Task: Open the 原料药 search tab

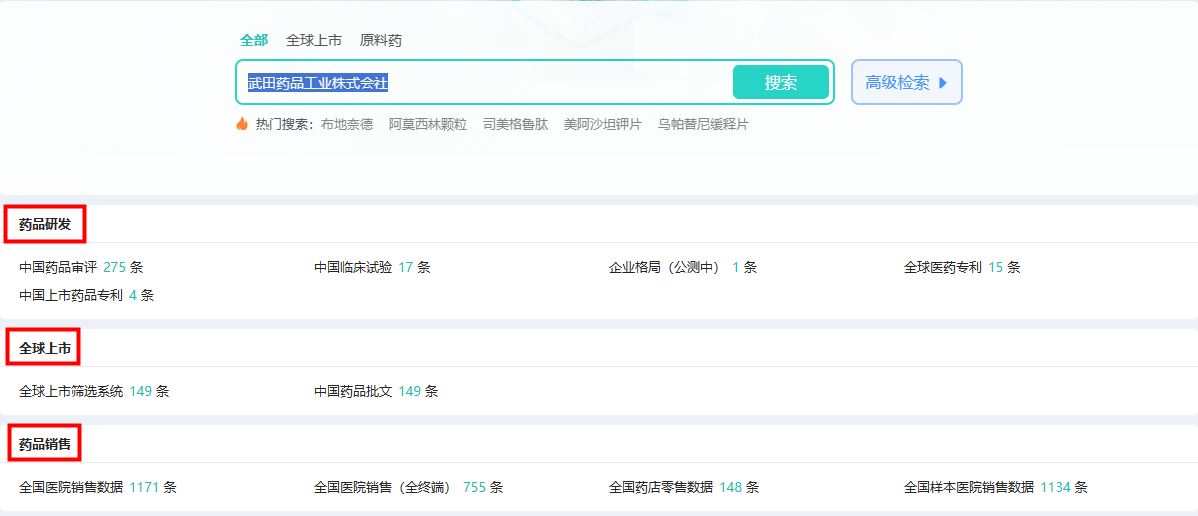Action: tap(381, 40)
